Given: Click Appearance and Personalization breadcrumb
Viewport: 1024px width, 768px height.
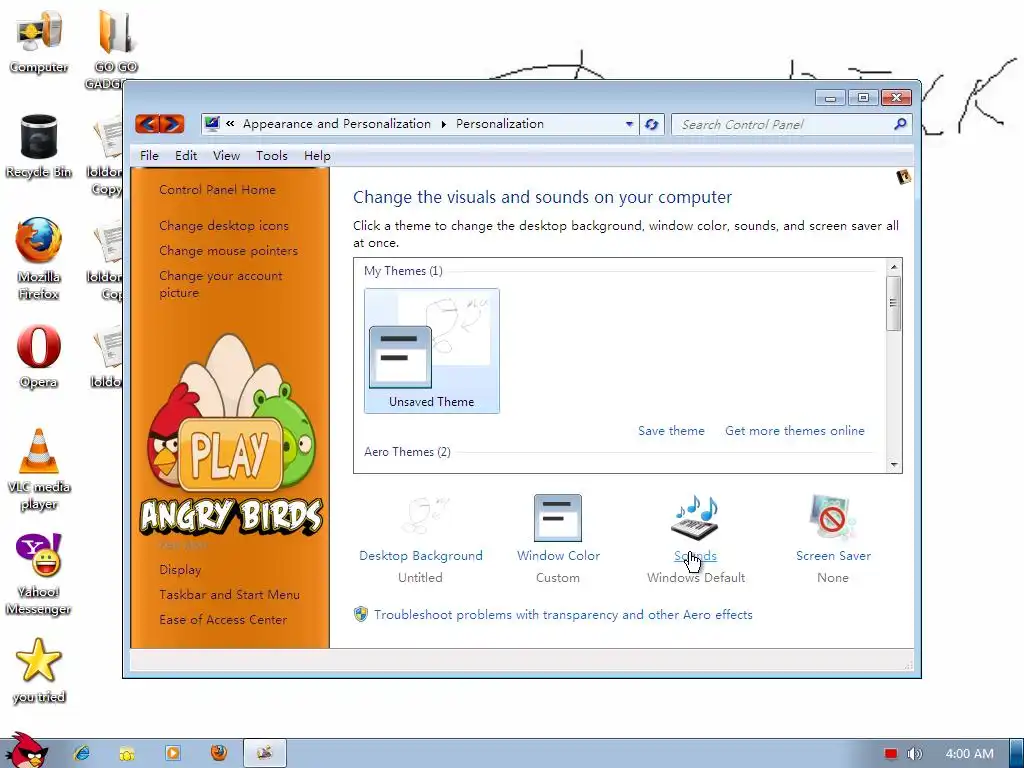Looking at the screenshot, I should coord(337,123).
